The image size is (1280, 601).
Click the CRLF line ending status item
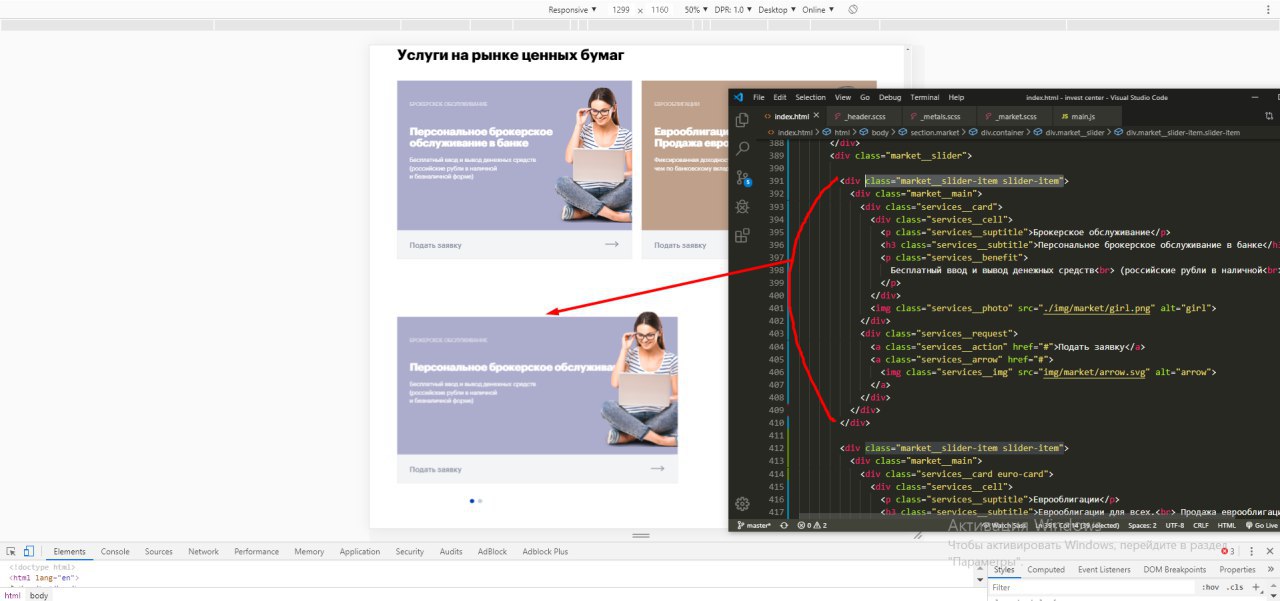pos(1201,525)
